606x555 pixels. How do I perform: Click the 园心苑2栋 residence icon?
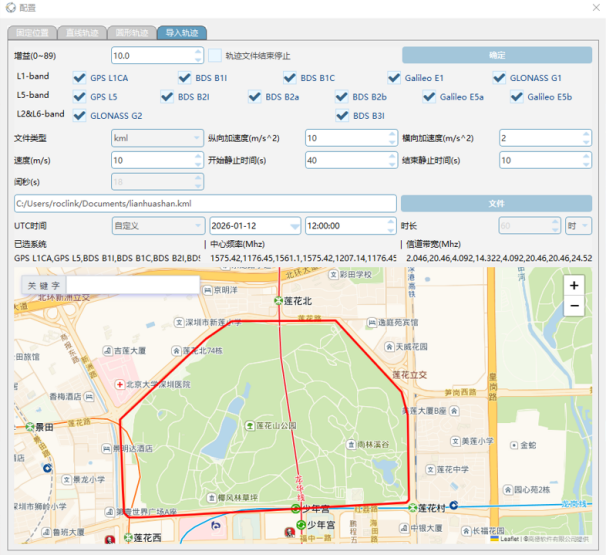click(x=508, y=490)
